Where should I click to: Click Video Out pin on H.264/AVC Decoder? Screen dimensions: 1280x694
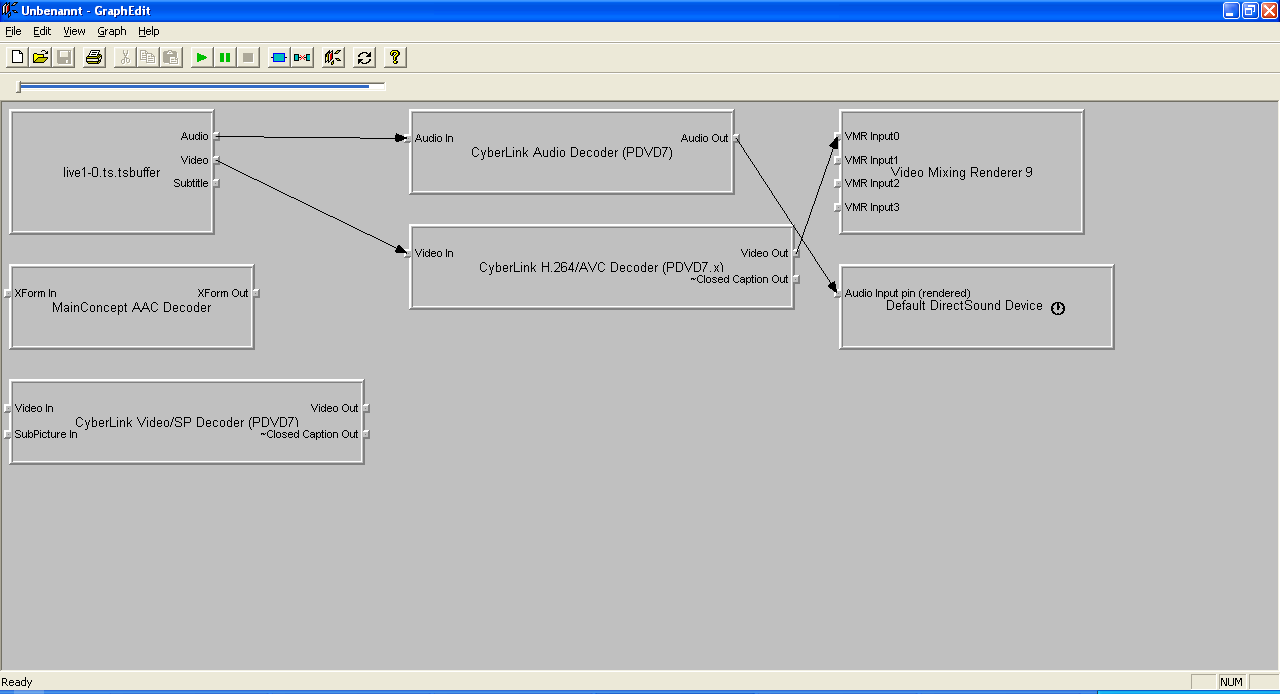(795, 253)
